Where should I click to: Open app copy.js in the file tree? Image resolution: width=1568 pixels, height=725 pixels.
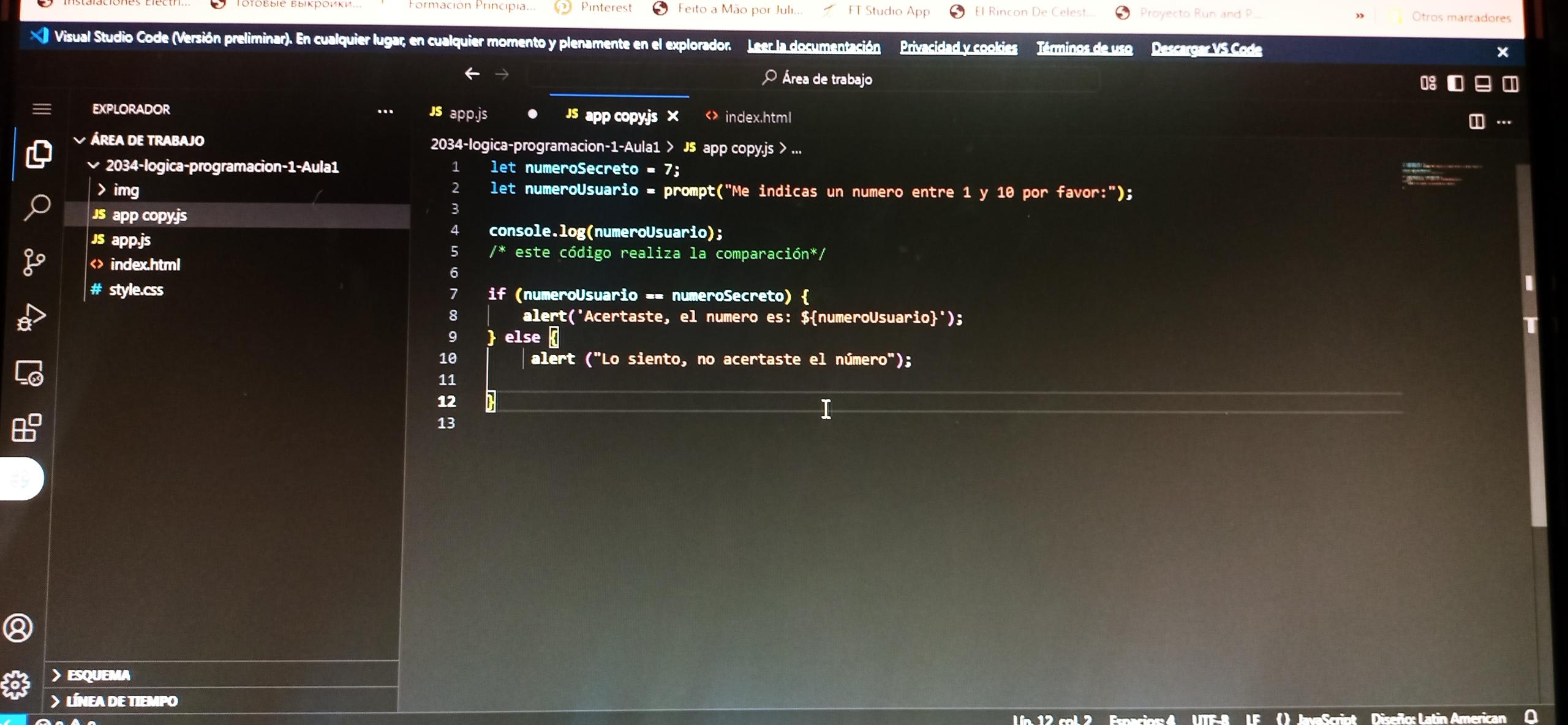click(236, 215)
